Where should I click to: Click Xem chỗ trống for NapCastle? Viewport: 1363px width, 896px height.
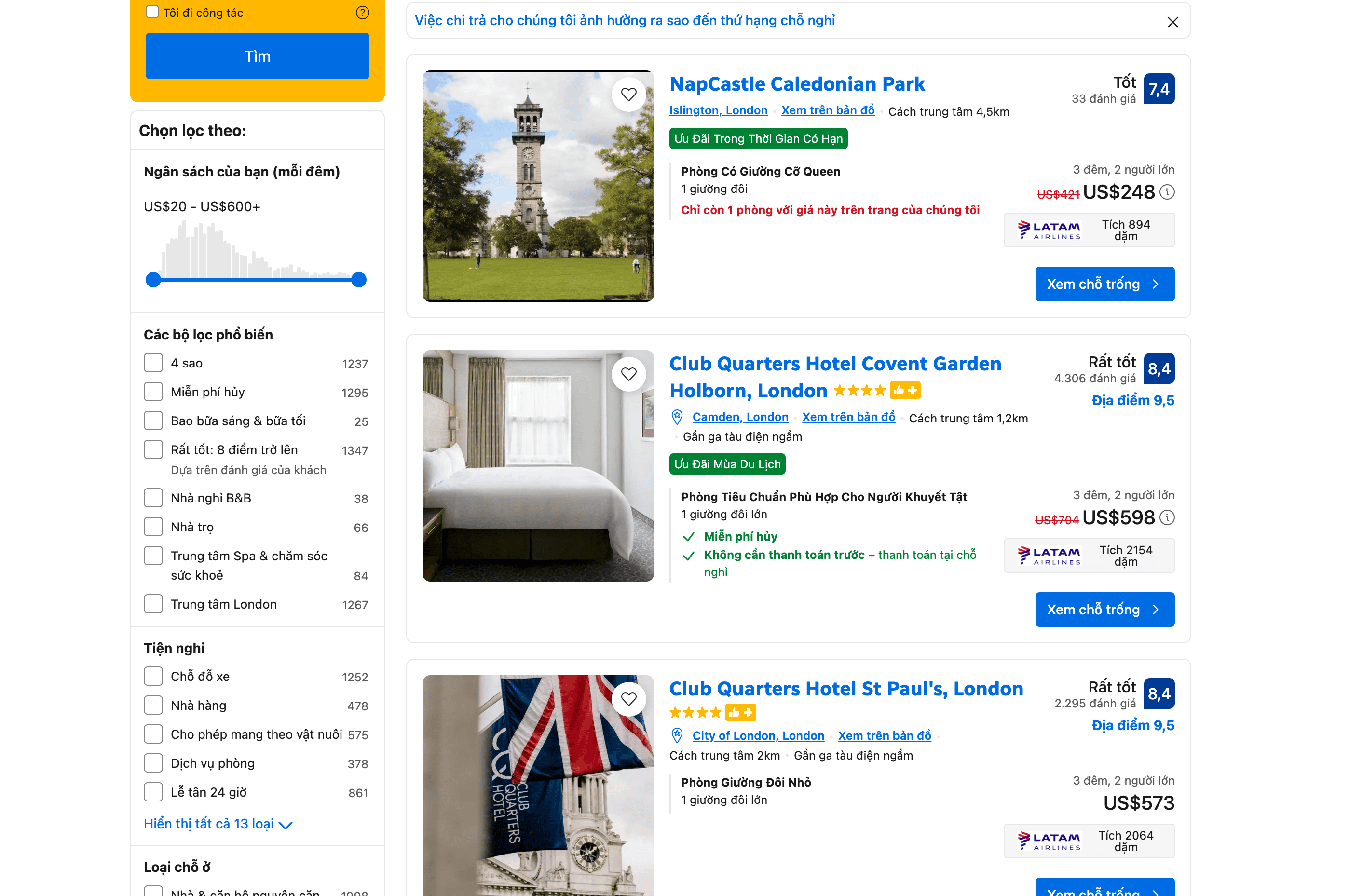tap(1104, 285)
